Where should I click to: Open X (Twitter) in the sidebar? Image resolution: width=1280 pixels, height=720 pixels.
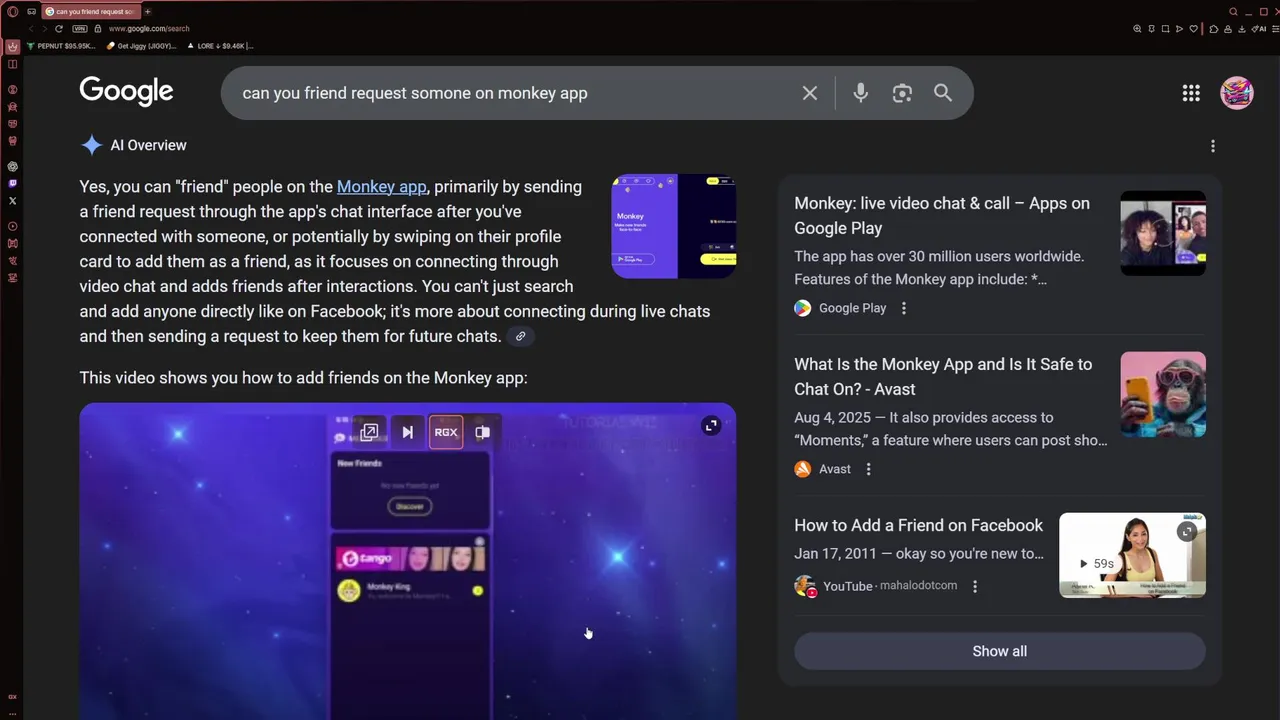[x=12, y=201]
